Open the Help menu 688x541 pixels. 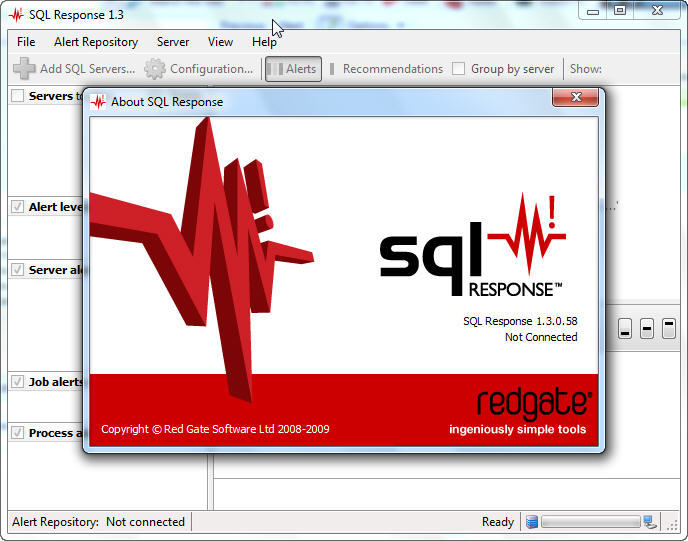coord(264,42)
